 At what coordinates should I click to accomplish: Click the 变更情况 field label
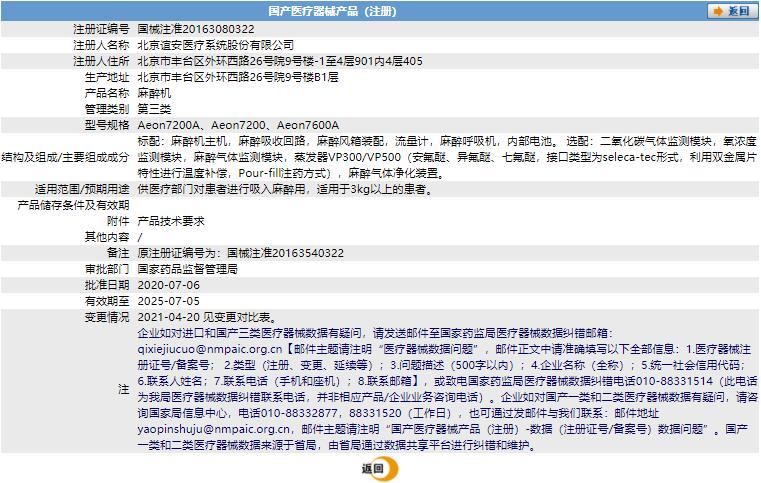(x=107, y=317)
